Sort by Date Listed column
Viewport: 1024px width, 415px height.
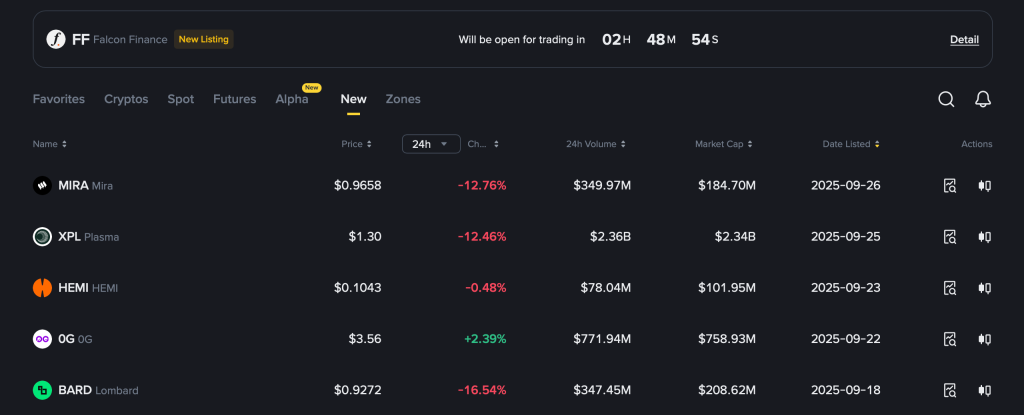[x=851, y=144]
